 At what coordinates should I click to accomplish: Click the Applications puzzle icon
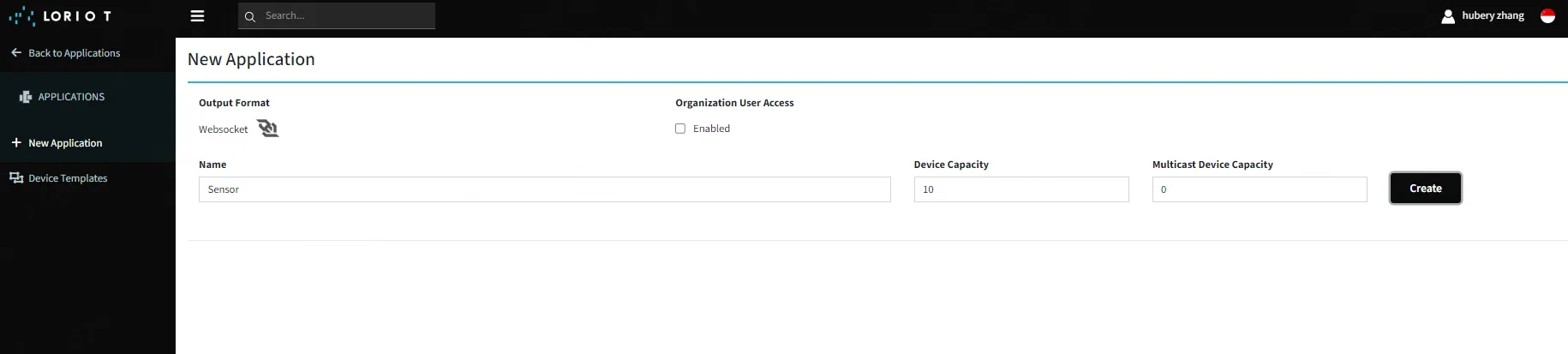(x=26, y=97)
